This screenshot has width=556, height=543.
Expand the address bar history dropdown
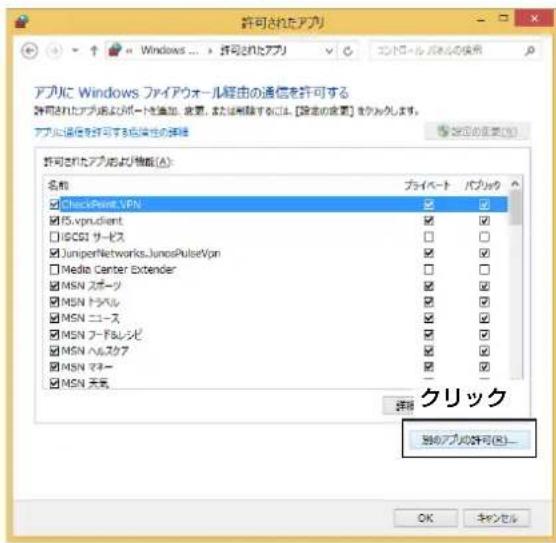[329, 51]
